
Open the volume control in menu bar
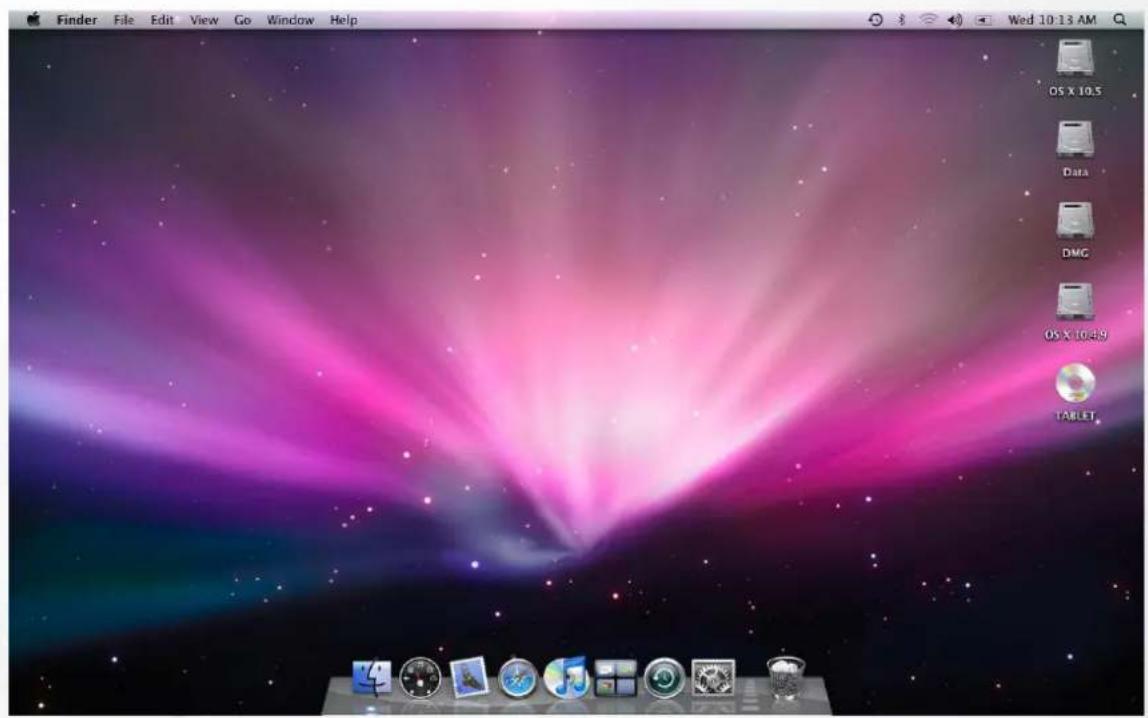(955, 20)
